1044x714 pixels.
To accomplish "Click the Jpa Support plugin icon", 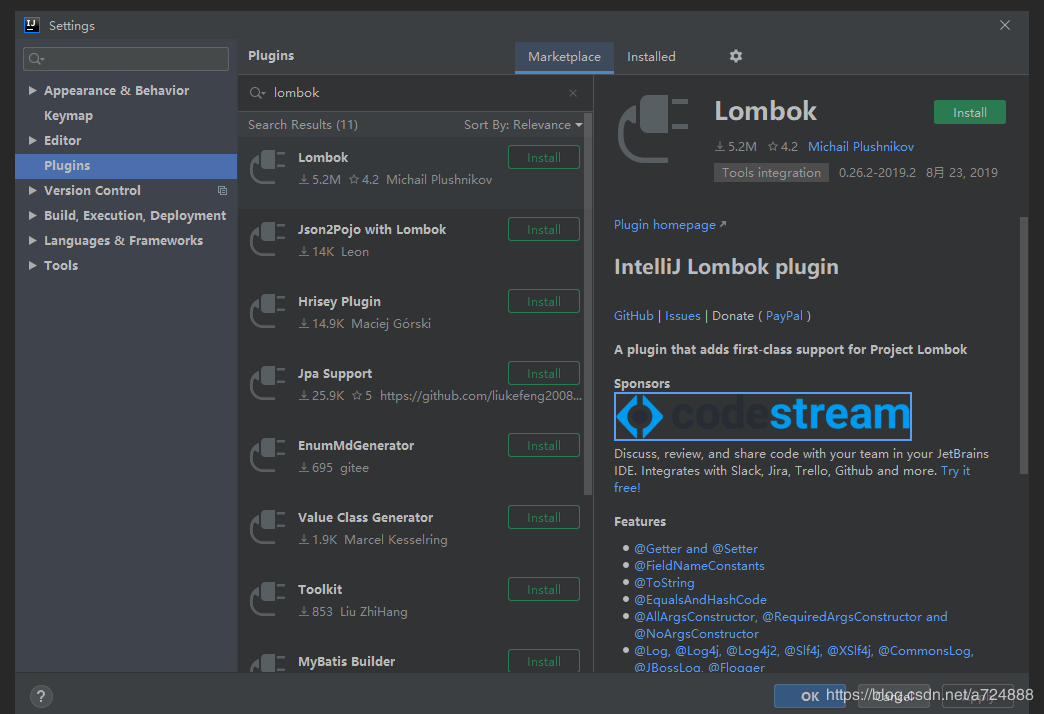I will 268,383.
